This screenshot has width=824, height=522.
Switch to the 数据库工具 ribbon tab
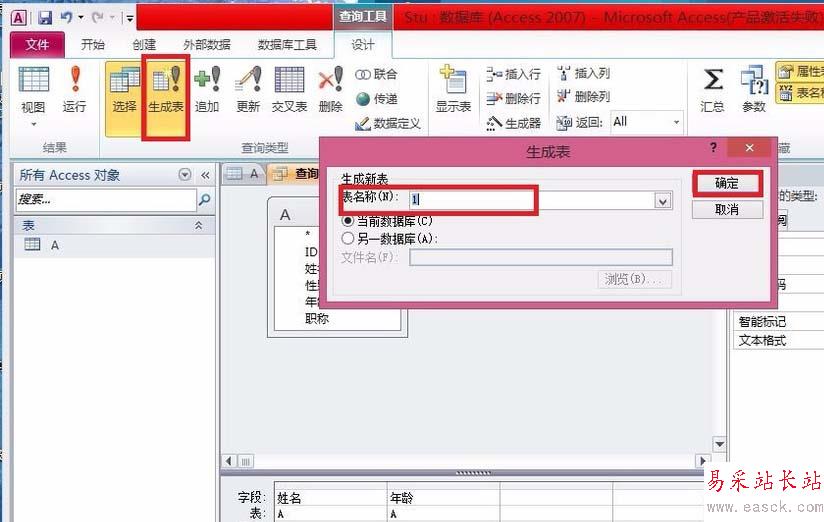pos(287,45)
